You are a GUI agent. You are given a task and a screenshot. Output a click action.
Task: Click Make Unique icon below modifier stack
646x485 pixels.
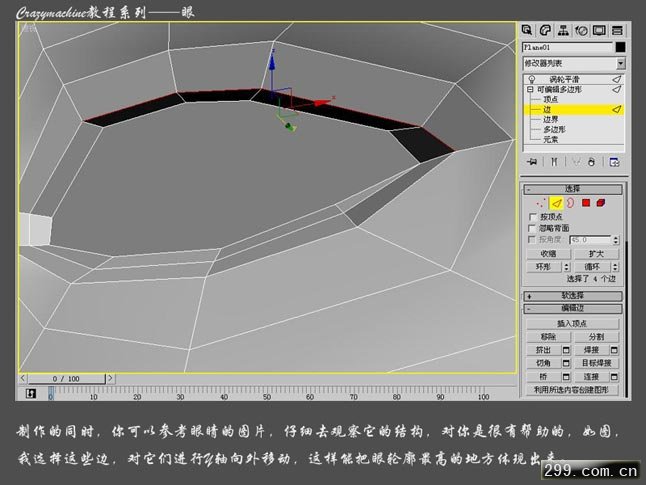[576, 162]
